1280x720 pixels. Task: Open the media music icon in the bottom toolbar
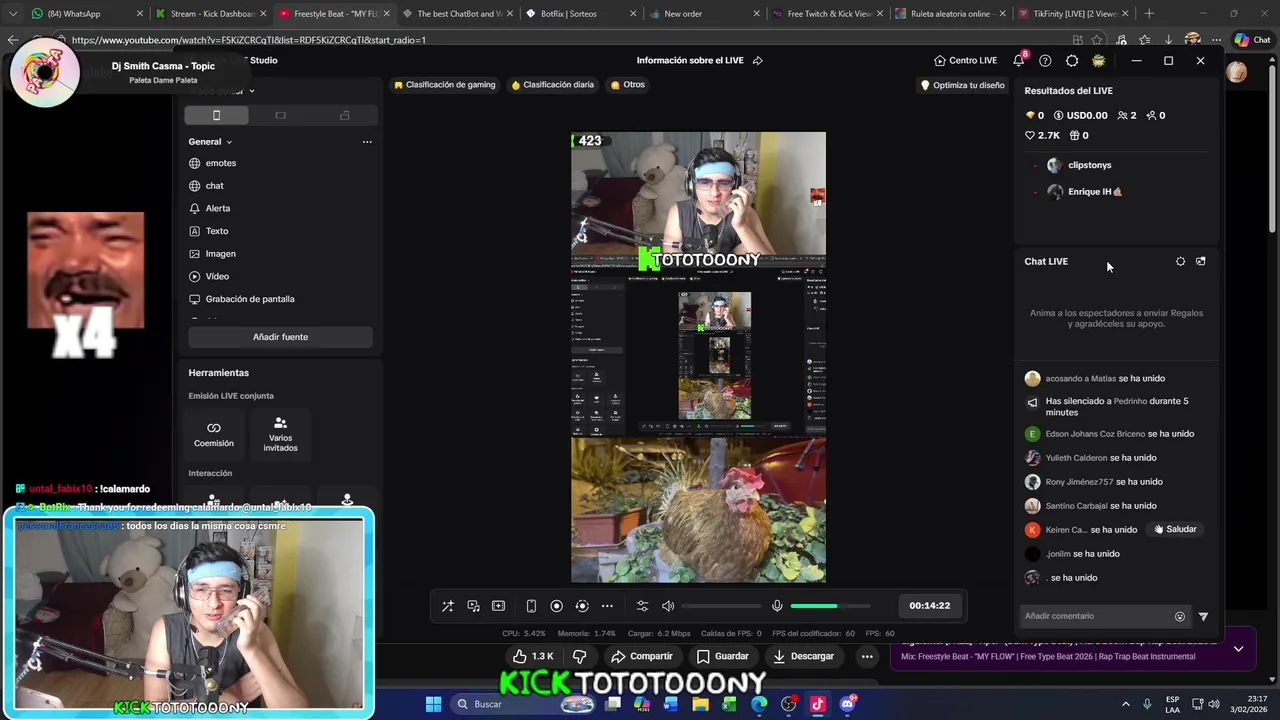[473, 606]
